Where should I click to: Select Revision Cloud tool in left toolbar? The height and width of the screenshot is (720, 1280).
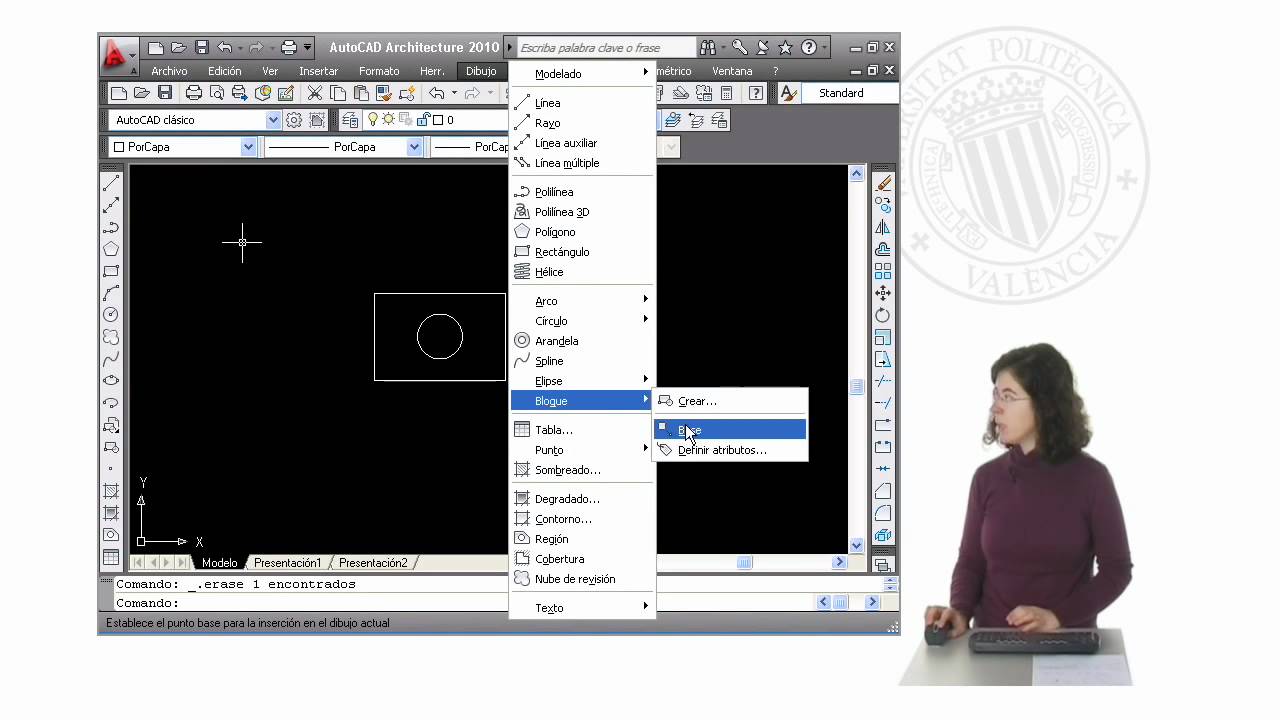click(x=111, y=337)
